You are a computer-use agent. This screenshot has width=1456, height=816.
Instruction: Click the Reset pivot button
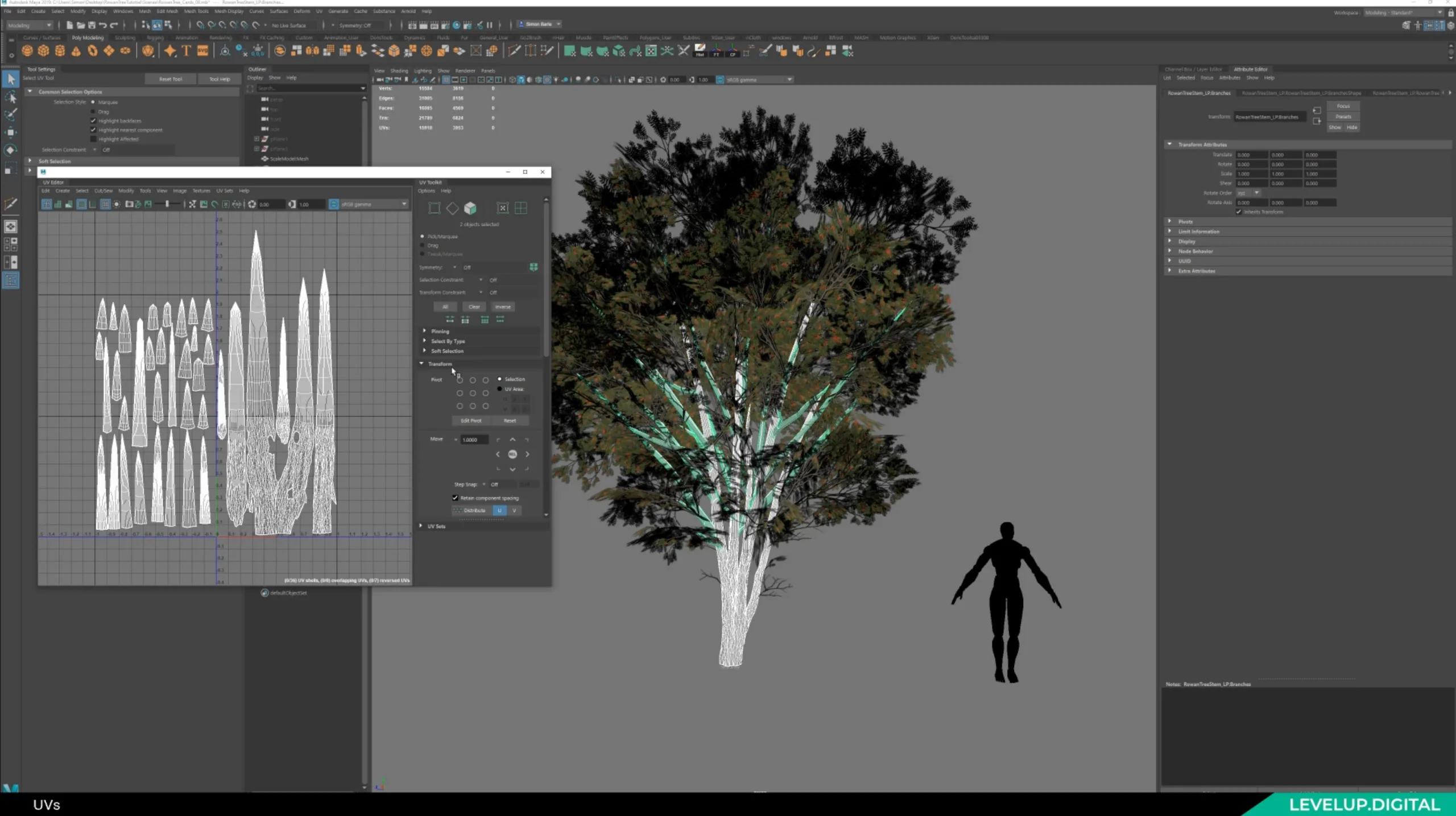coord(509,420)
